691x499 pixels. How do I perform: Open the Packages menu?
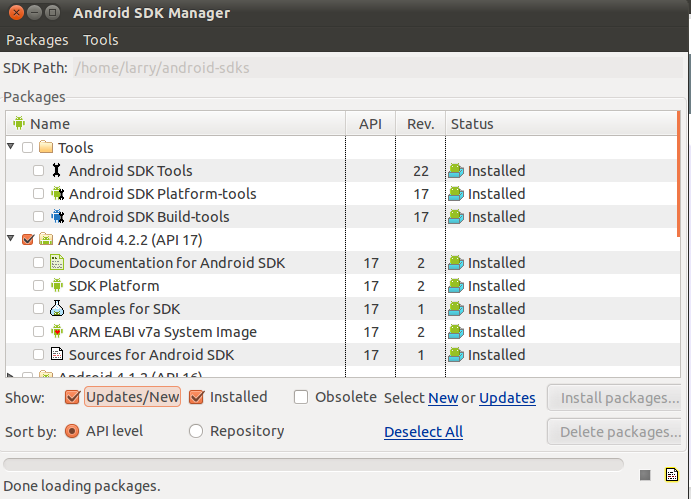(x=37, y=40)
